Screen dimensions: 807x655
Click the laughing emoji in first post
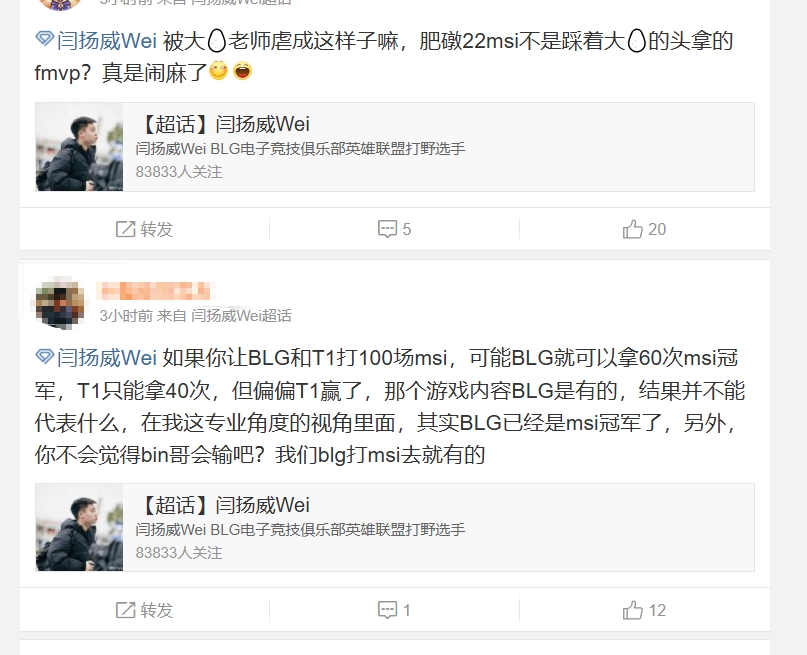tap(242, 70)
